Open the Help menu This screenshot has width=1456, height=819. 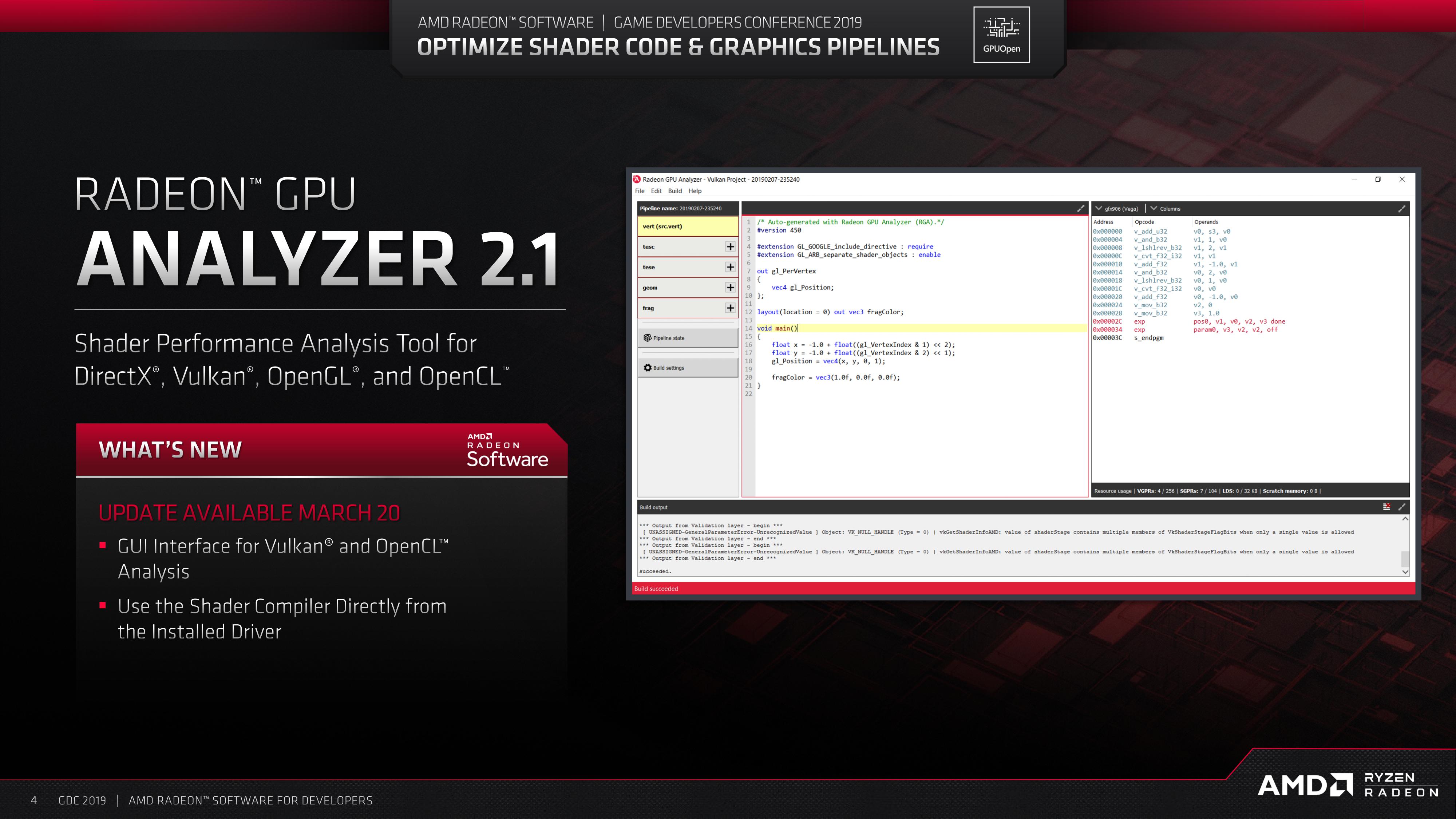pyautogui.click(x=695, y=191)
